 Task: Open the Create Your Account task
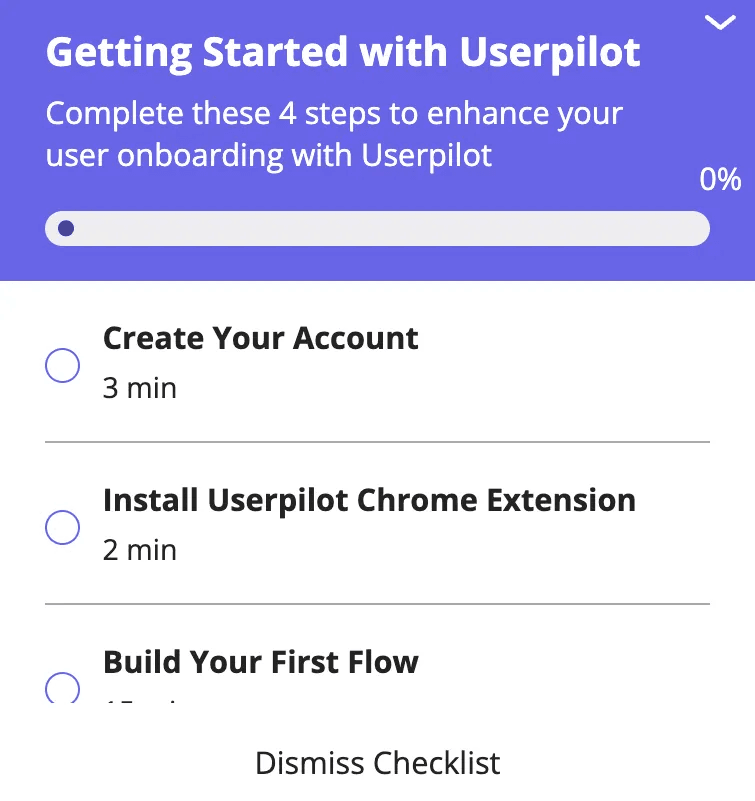[260, 338]
